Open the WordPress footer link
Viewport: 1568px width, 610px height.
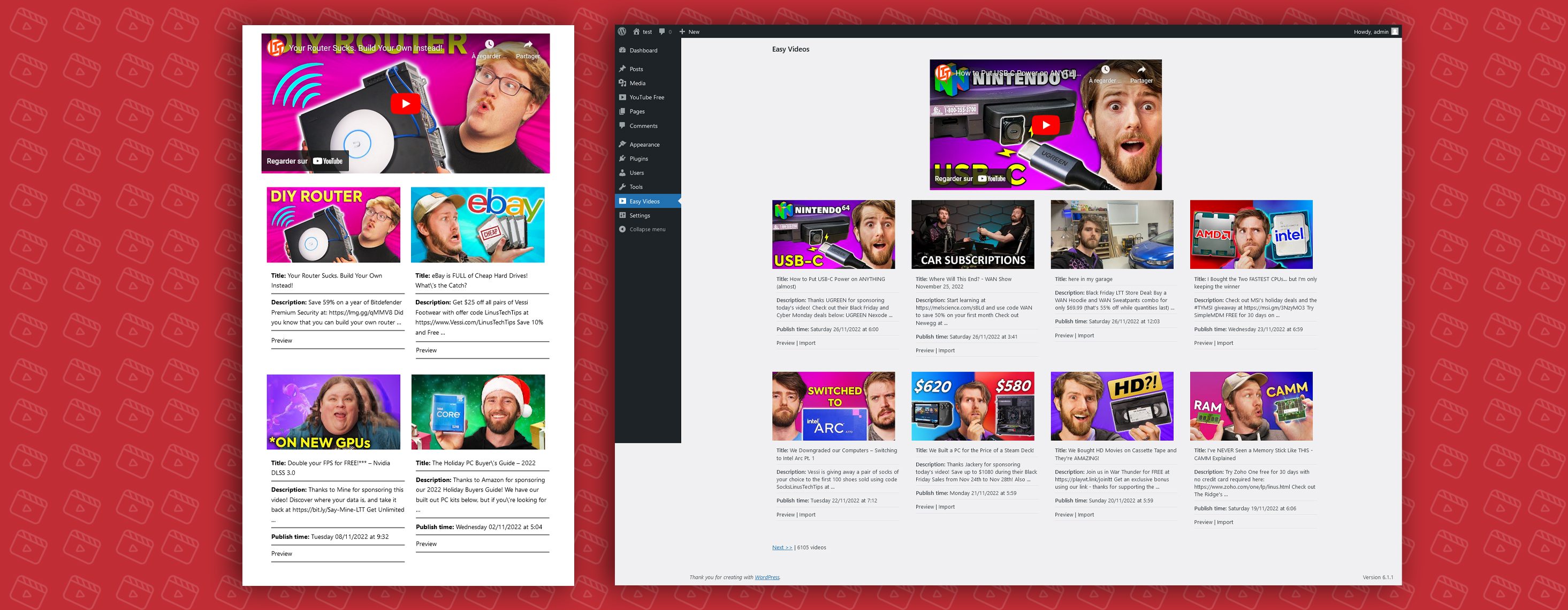pos(767,577)
